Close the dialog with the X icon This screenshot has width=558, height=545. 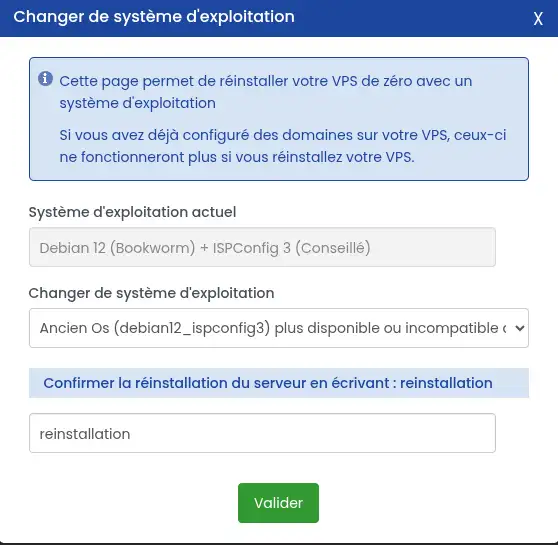click(538, 19)
